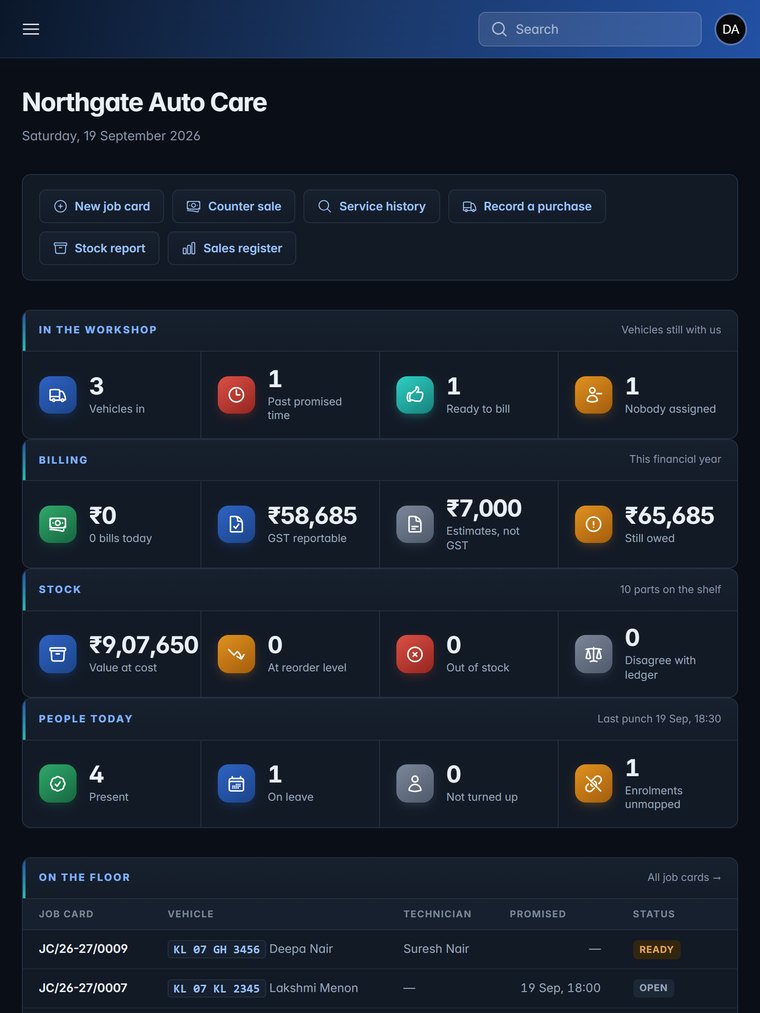Focus the Search input field
The height and width of the screenshot is (1013, 760).
589,29
